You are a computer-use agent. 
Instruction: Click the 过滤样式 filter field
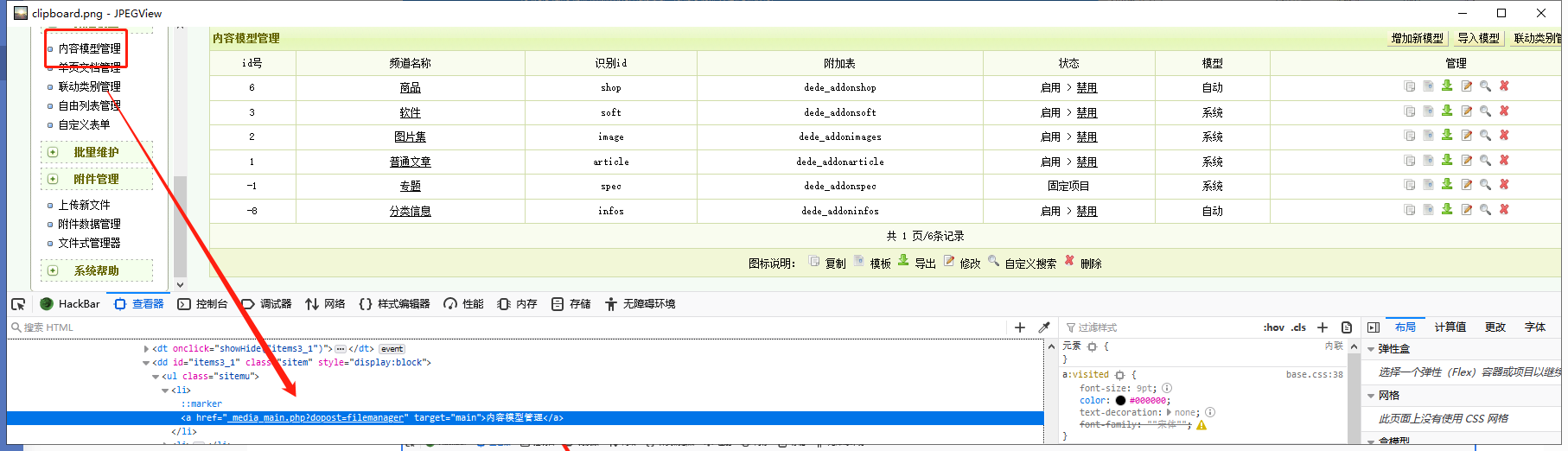tap(1158, 327)
